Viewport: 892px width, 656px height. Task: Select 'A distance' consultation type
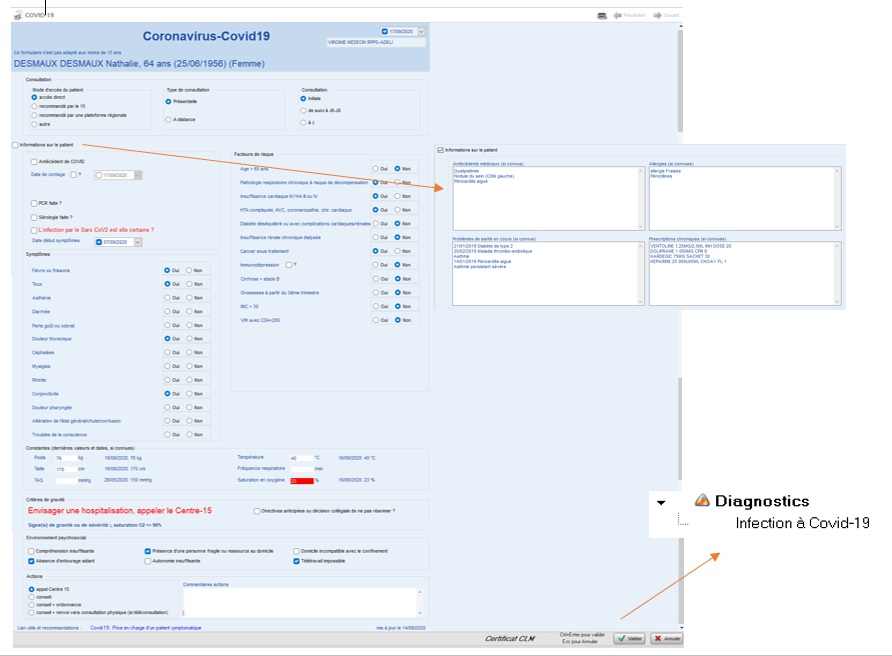tap(169, 120)
